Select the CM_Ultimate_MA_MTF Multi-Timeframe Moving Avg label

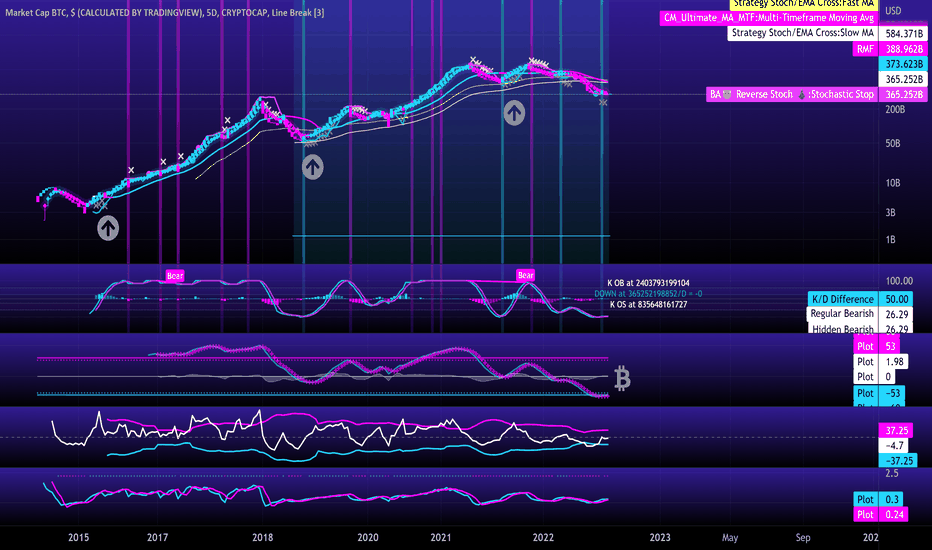coord(769,18)
